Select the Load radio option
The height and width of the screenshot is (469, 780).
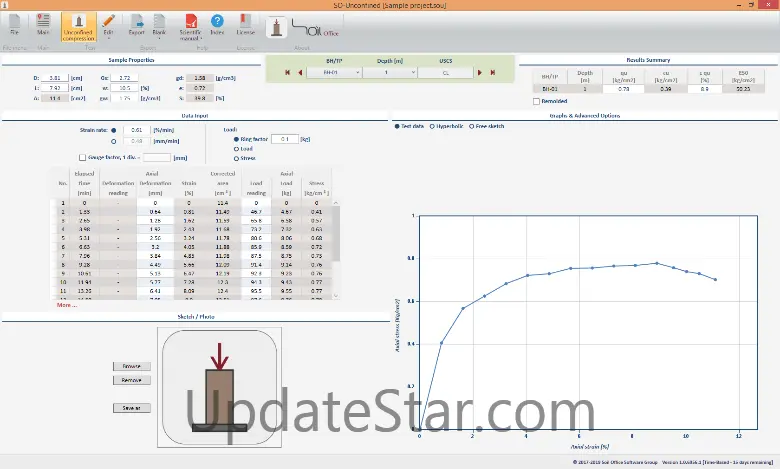tap(236, 149)
